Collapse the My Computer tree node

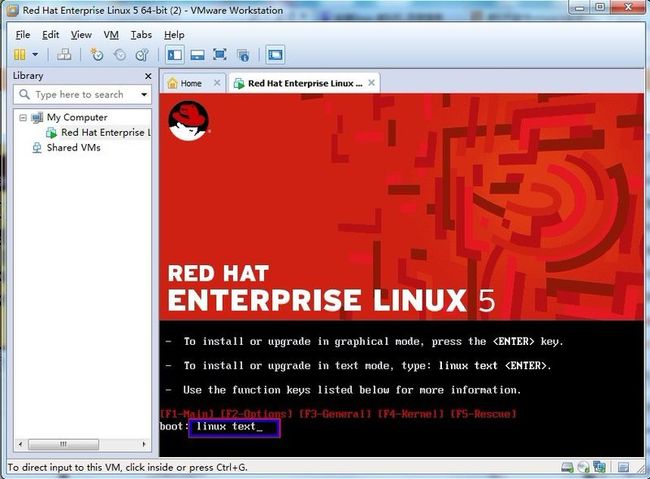[23, 118]
